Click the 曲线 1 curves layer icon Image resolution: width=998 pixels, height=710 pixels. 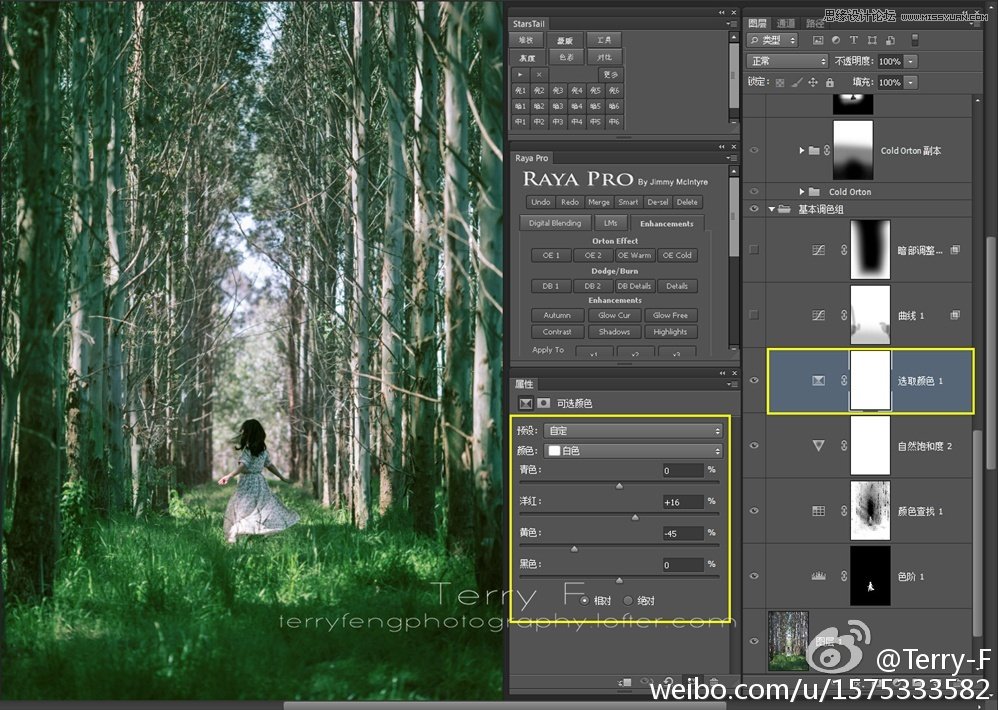pos(819,315)
